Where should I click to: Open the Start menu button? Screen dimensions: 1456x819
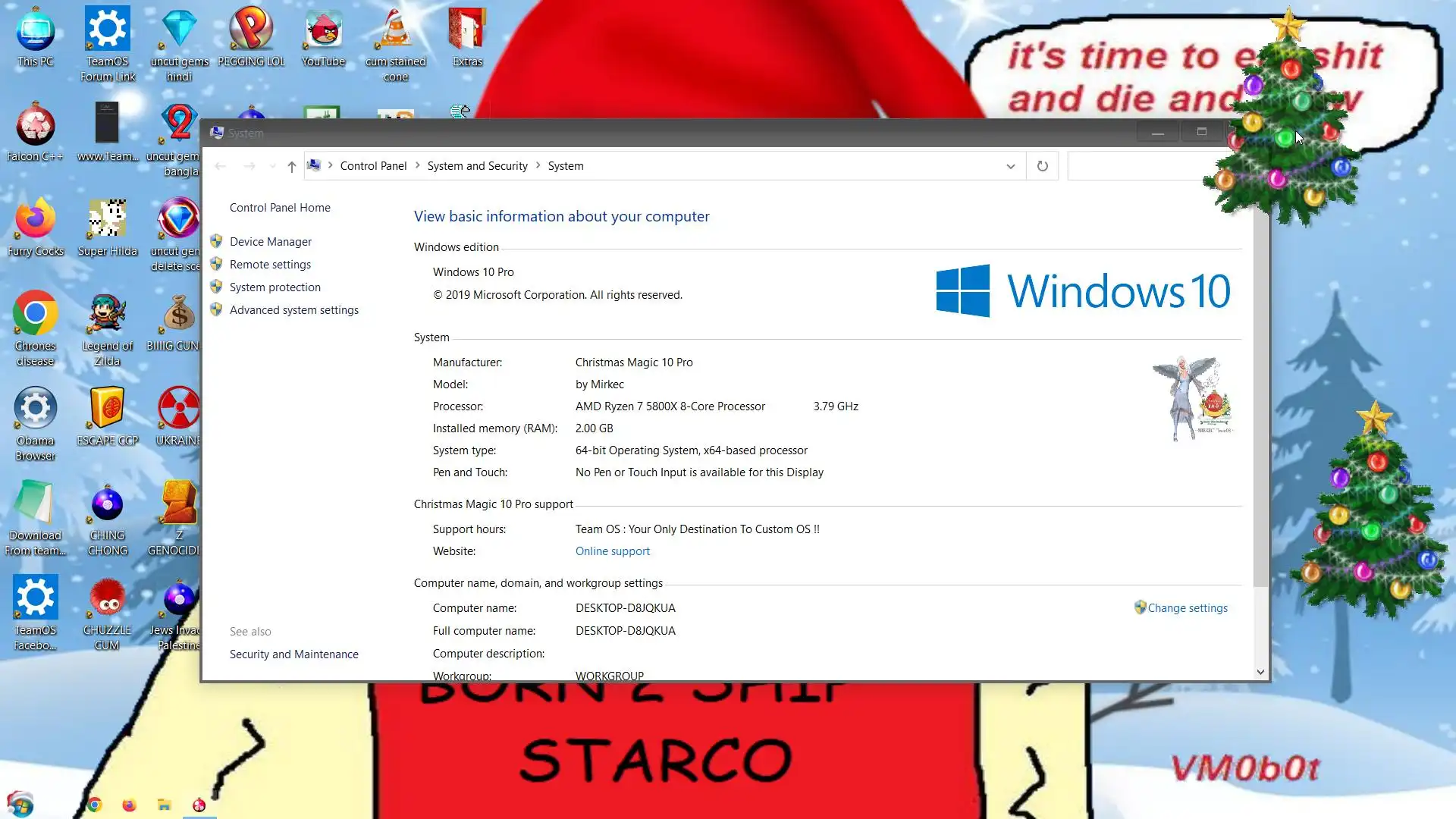[x=20, y=804]
